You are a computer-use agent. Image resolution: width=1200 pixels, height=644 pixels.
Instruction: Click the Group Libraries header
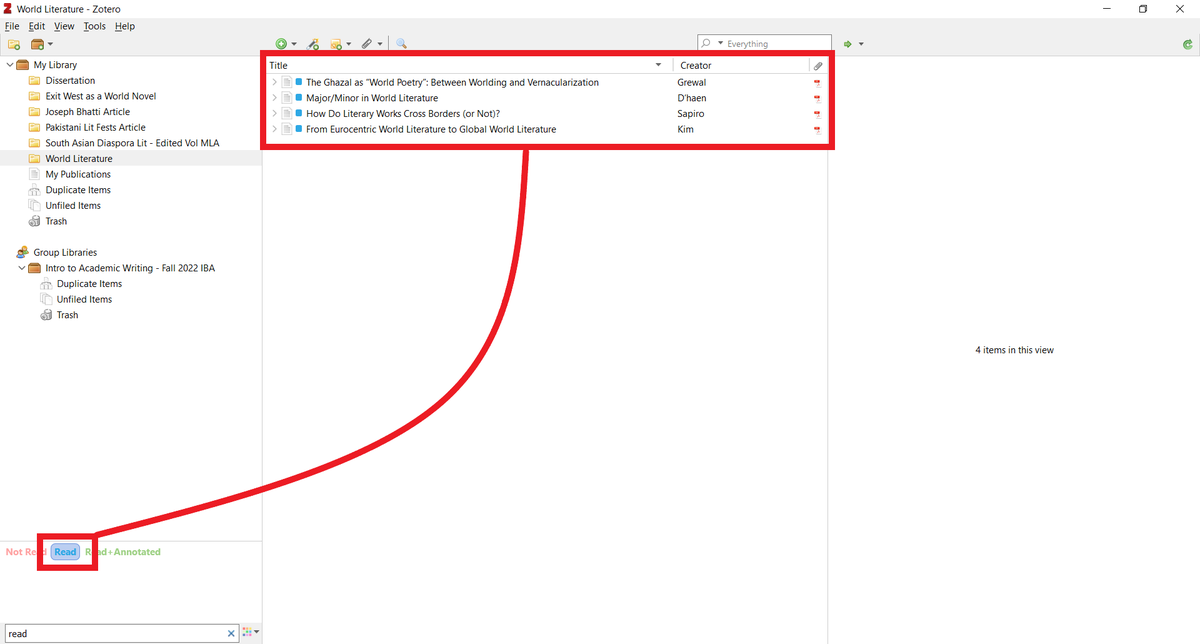(65, 252)
